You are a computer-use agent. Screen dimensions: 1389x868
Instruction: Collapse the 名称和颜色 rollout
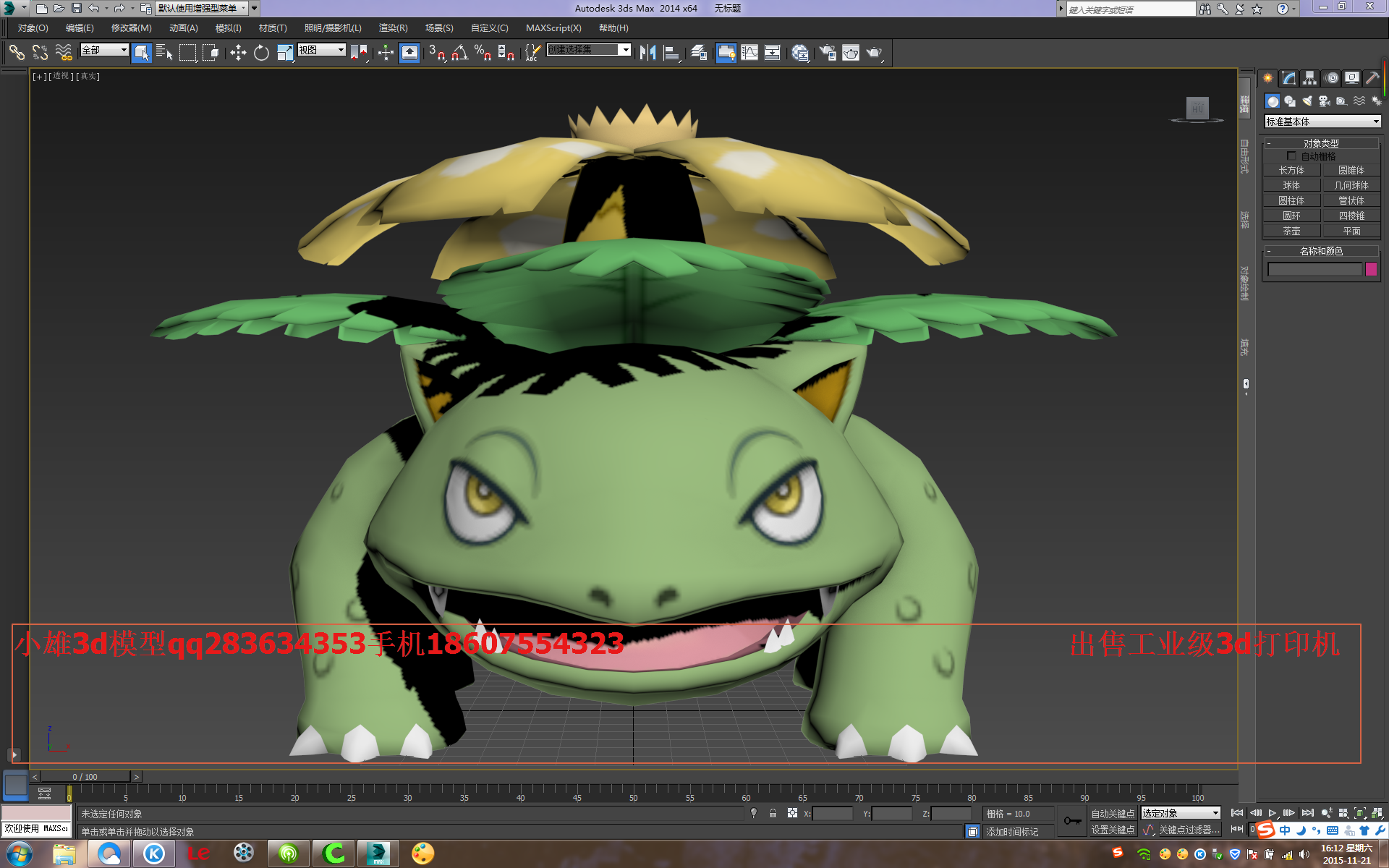[1321, 251]
